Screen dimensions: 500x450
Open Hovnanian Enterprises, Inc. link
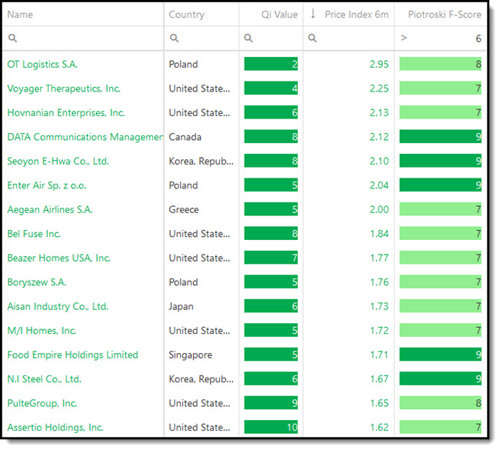pos(66,113)
